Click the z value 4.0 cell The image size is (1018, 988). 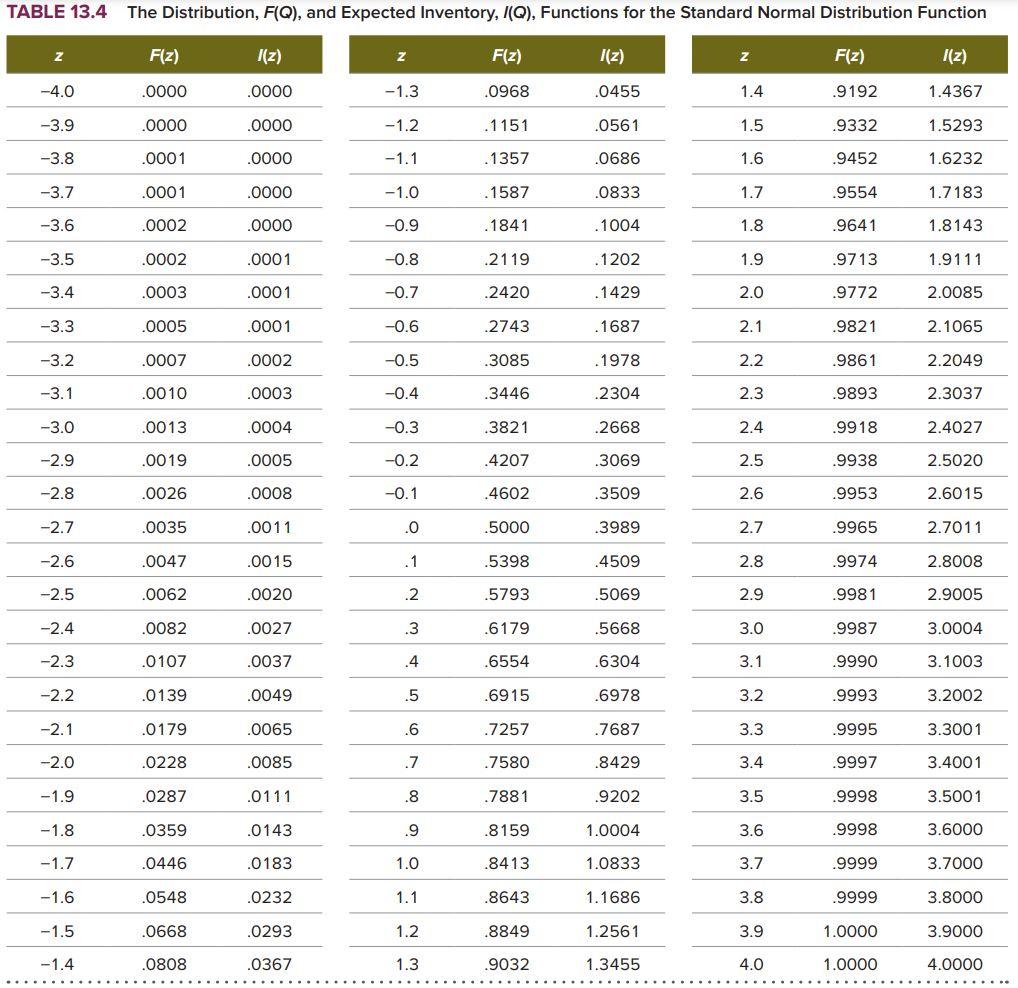(x=751, y=964)
